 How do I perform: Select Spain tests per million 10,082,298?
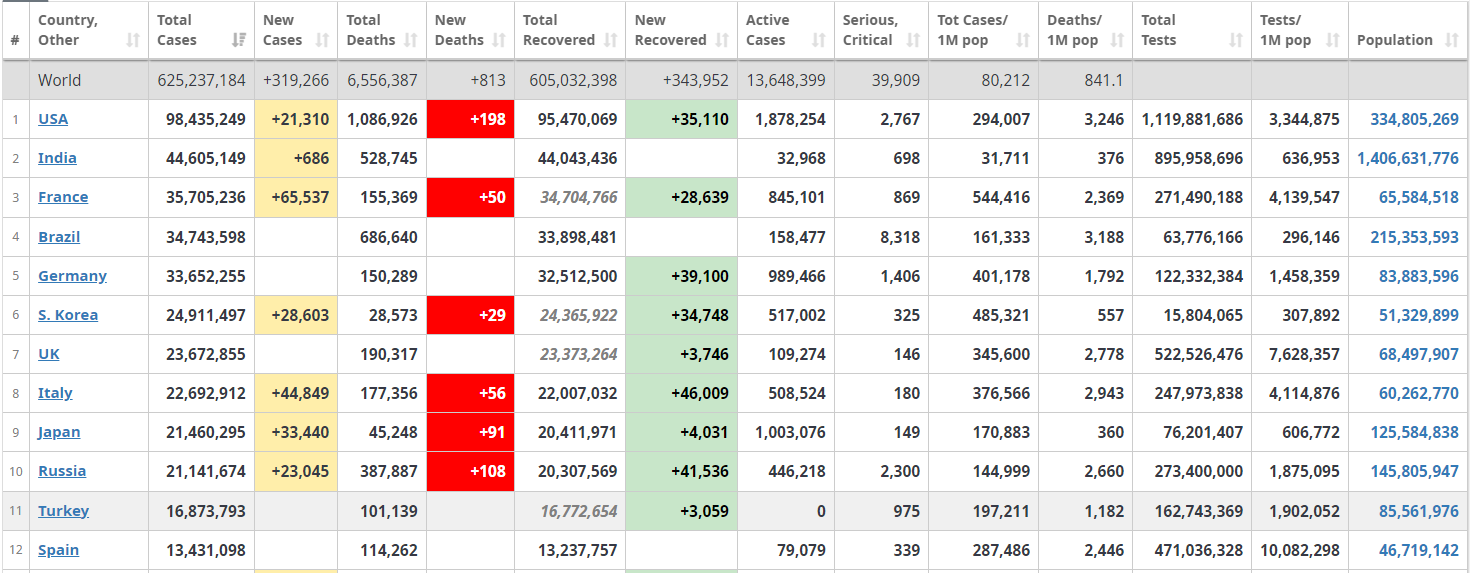1300,550
